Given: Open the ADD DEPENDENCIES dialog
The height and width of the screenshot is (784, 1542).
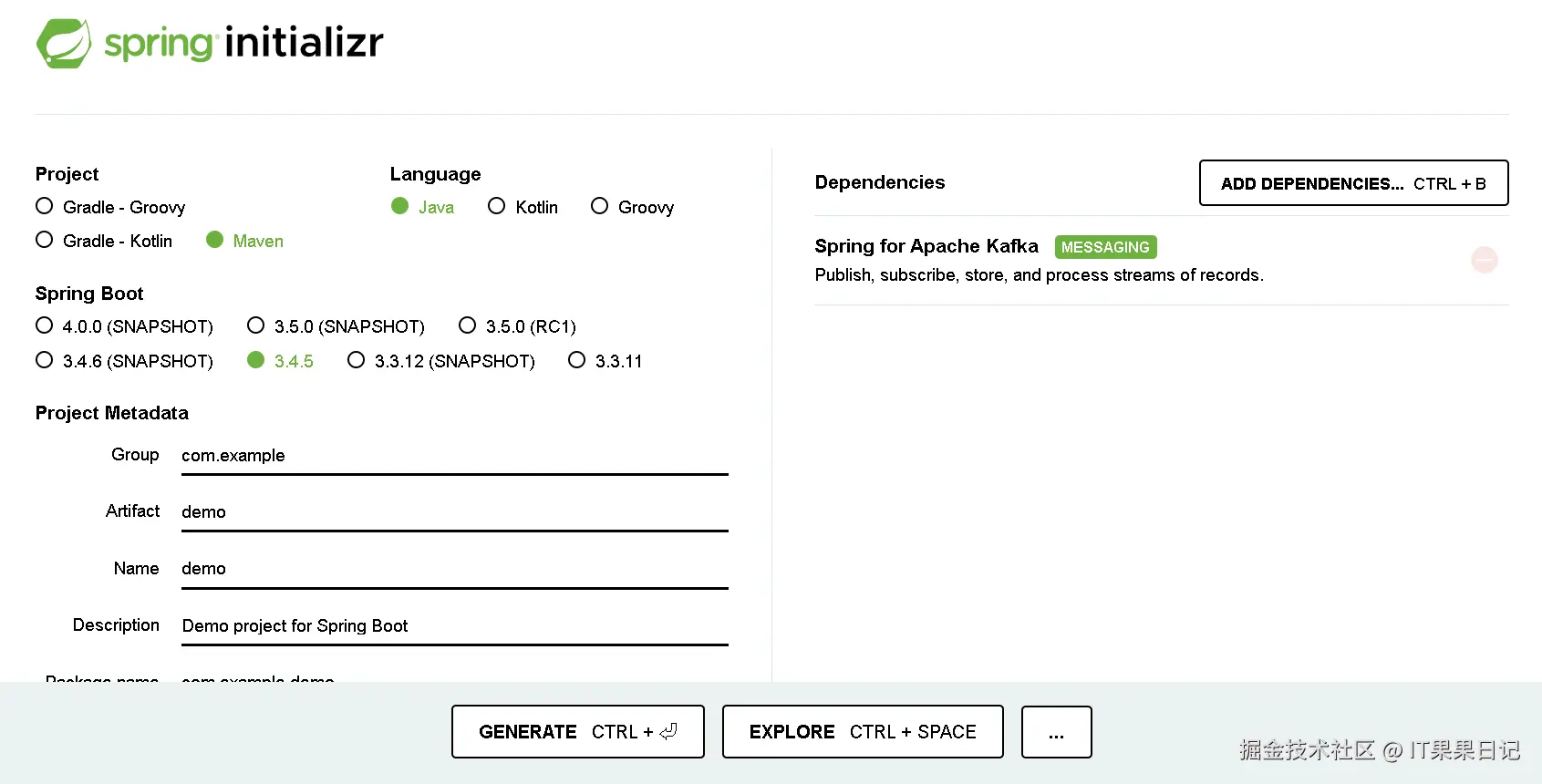Looking at the screenshot, I should tap(1353, 183).
